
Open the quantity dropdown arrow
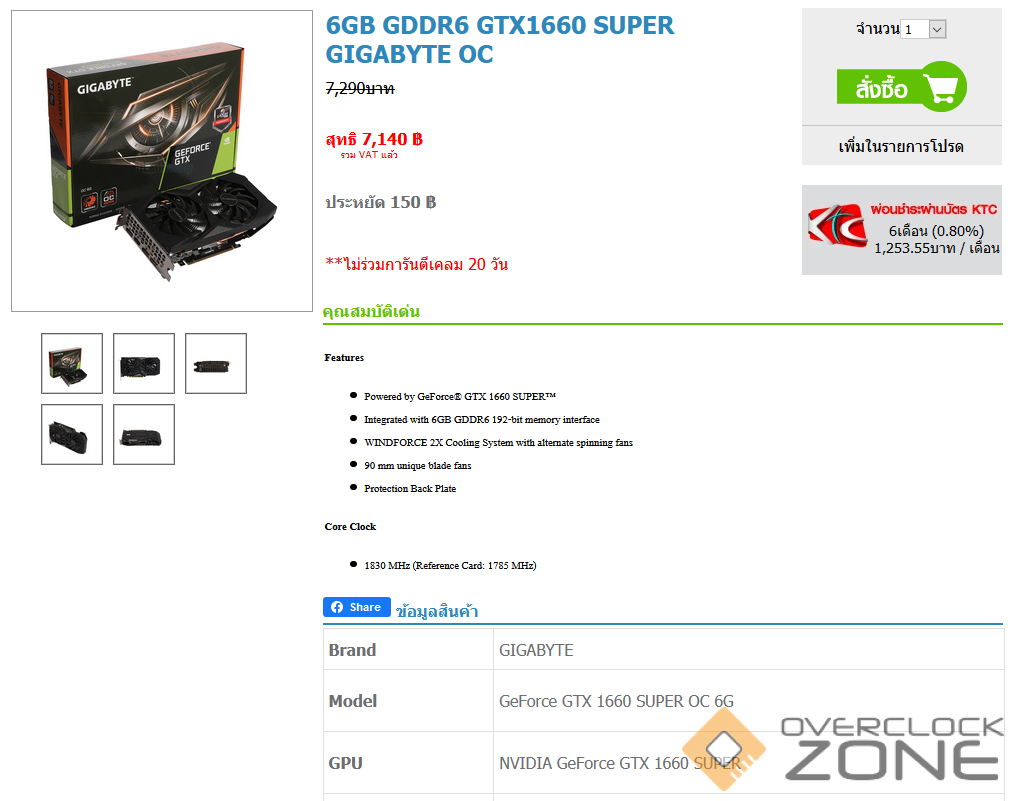pos(937,29)
